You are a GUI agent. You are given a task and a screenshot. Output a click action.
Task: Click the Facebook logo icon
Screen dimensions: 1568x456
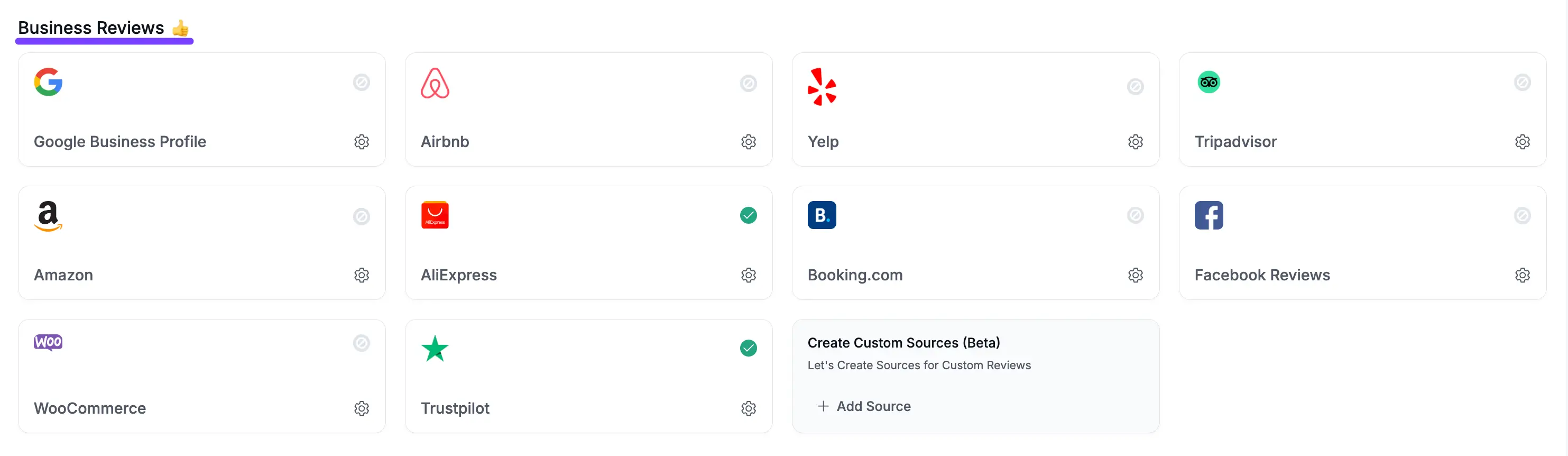click(x=1209, y=215)
